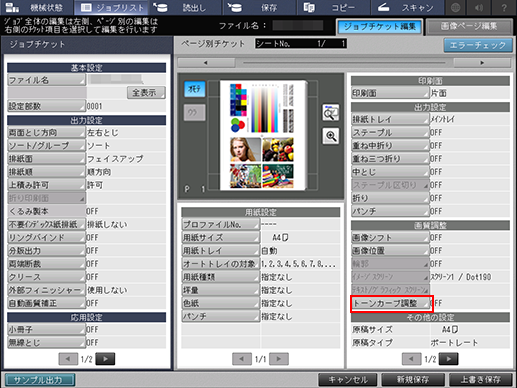This screenshot has width=517, height=388.
Task: Open the 坪量 weight setting
Action: pyautogui.click(x=220, y=290)
